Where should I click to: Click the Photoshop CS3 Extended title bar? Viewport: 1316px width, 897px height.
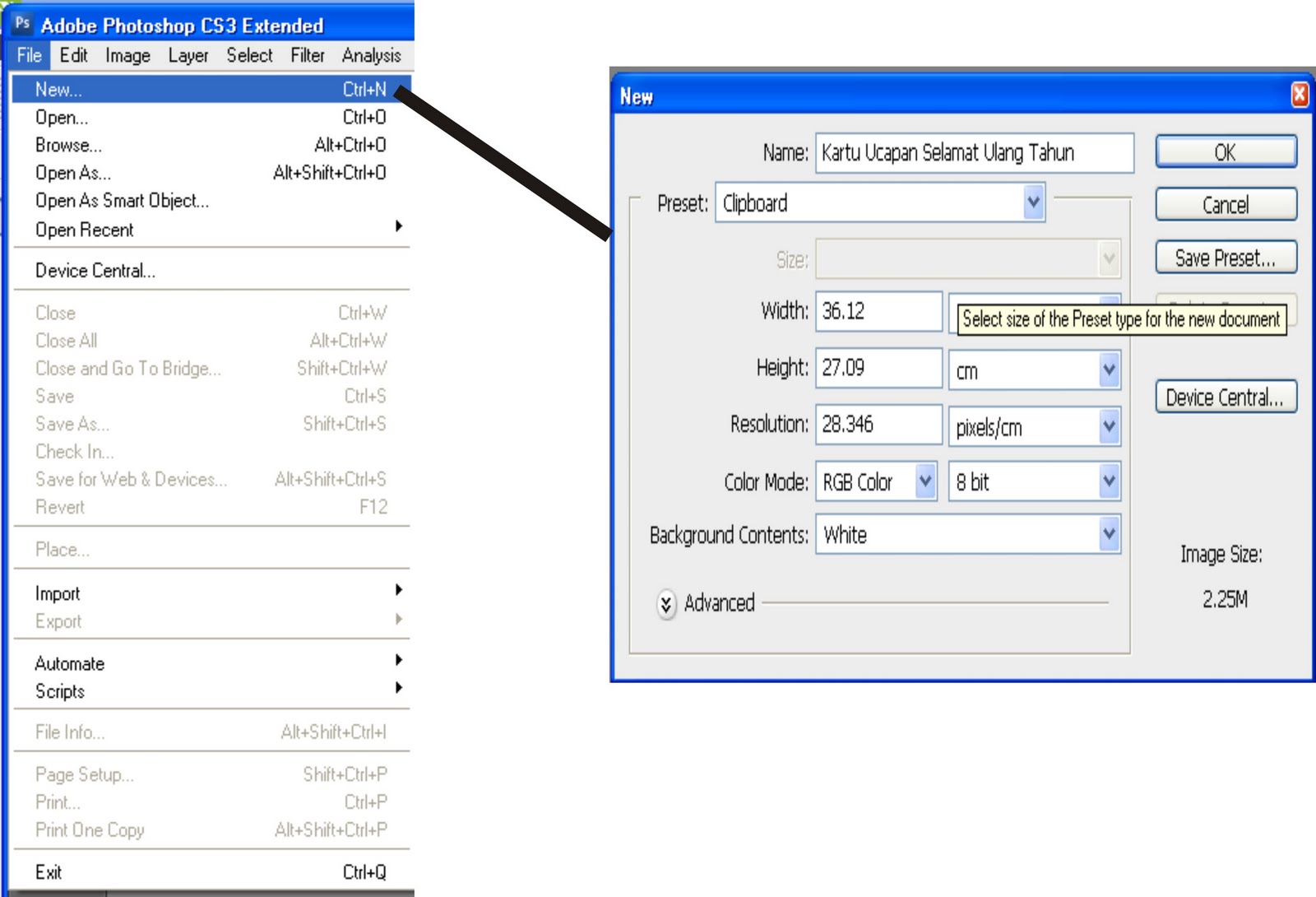tap(212, 25)
